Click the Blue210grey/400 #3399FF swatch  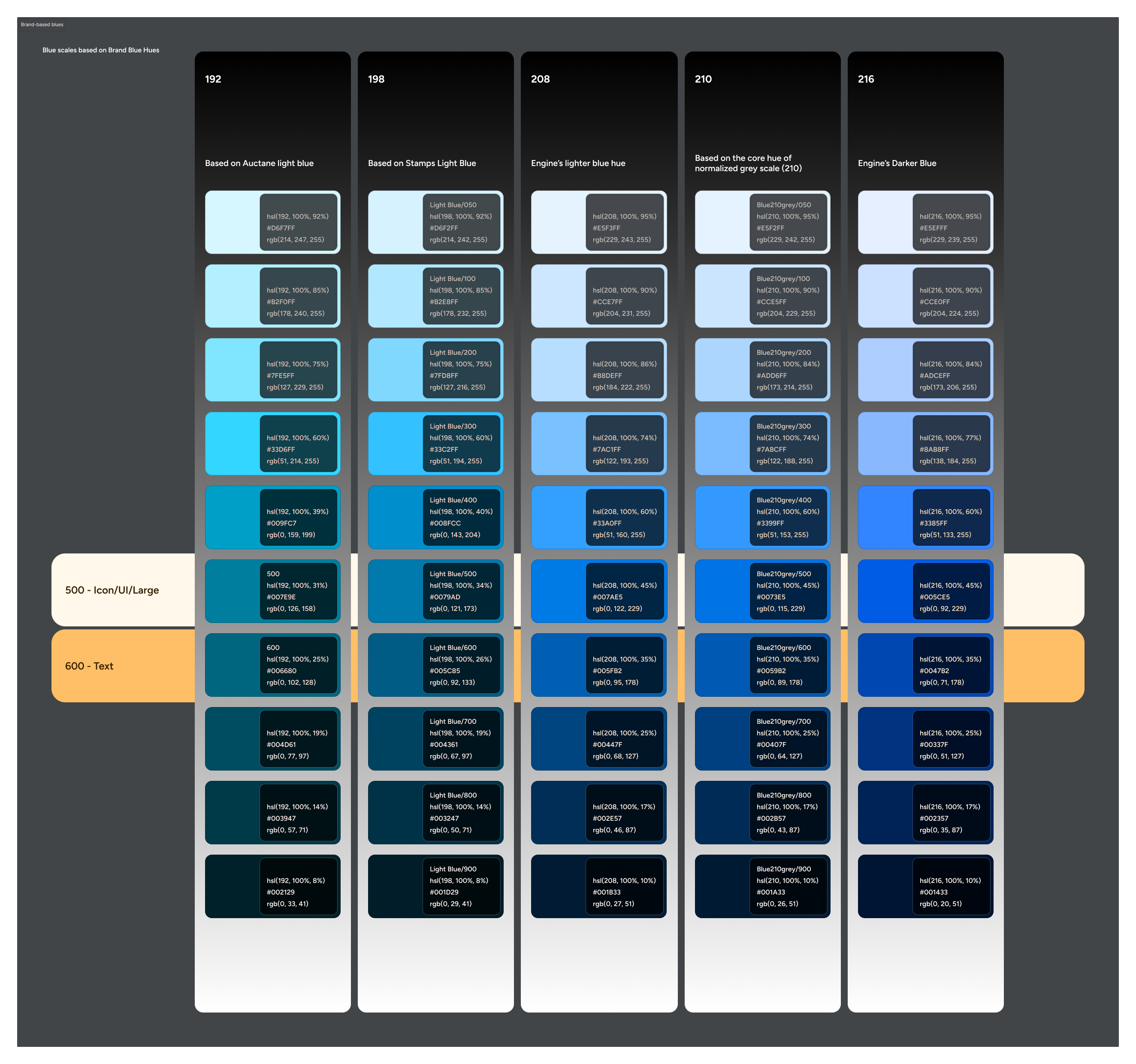pos(762,517)
